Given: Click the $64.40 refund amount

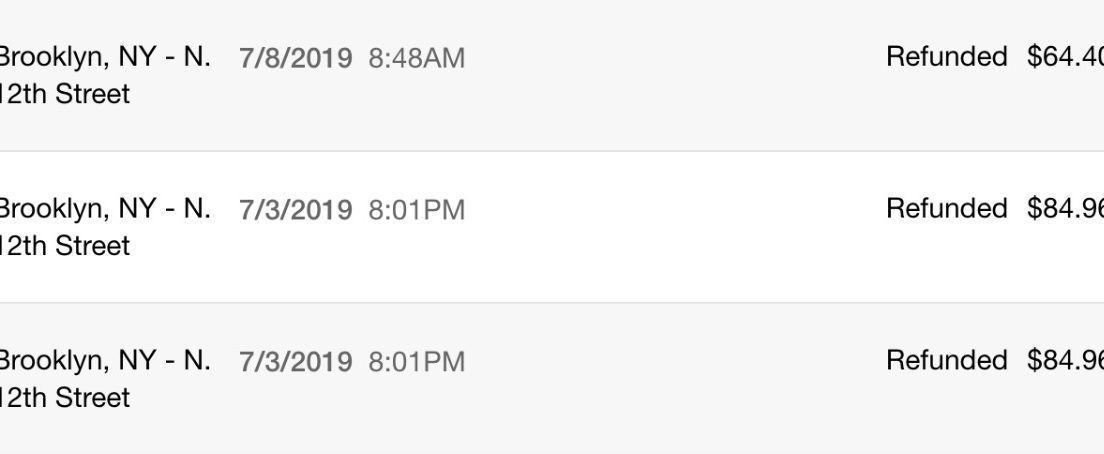Looking at the screenshot, I should pyautogui.click(x=1065, y=56).
